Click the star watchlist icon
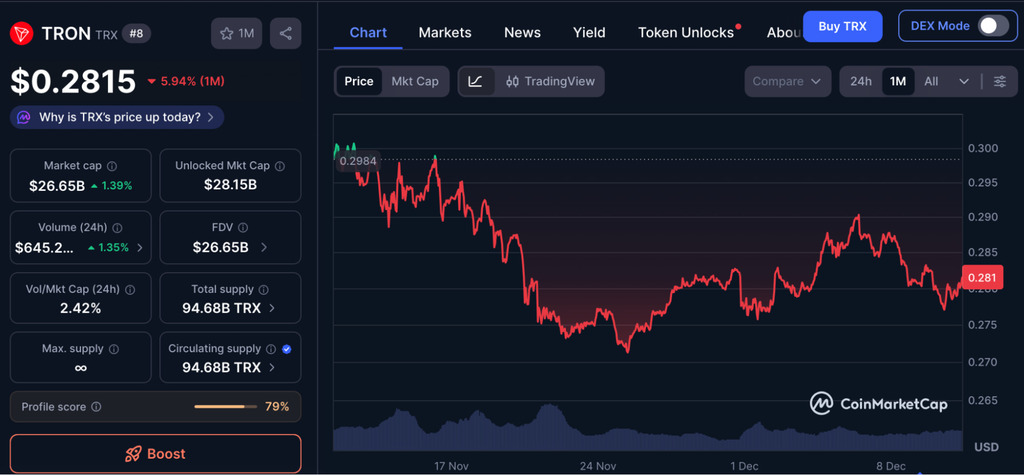1024x475 pixels. [x=227, y=34]
